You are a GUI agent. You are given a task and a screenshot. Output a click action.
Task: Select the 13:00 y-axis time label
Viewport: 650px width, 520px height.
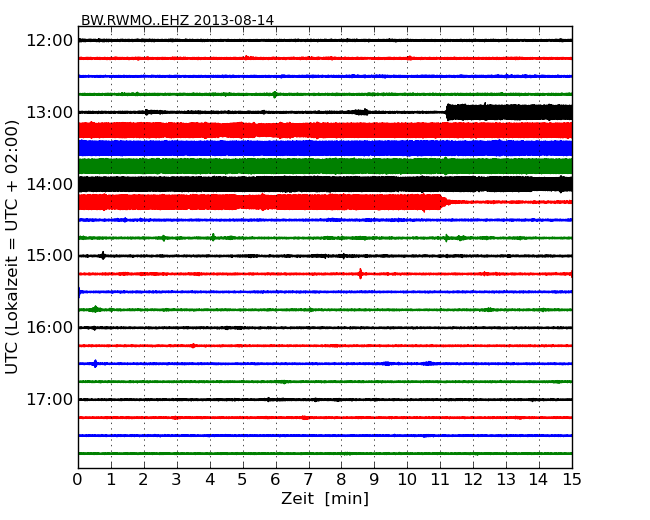click(x=50, y=112)
